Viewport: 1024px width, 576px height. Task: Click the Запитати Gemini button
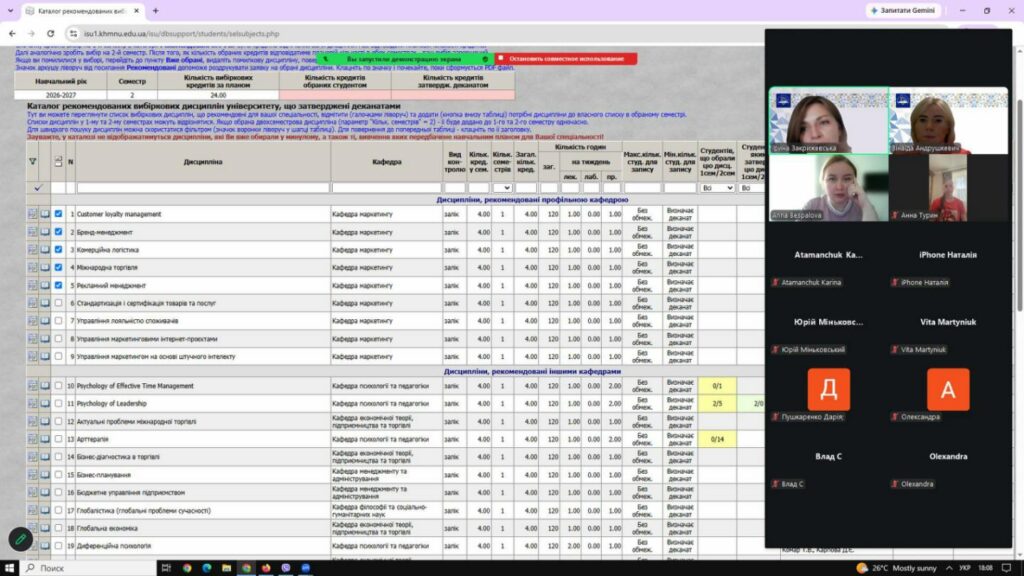(904, 10)
